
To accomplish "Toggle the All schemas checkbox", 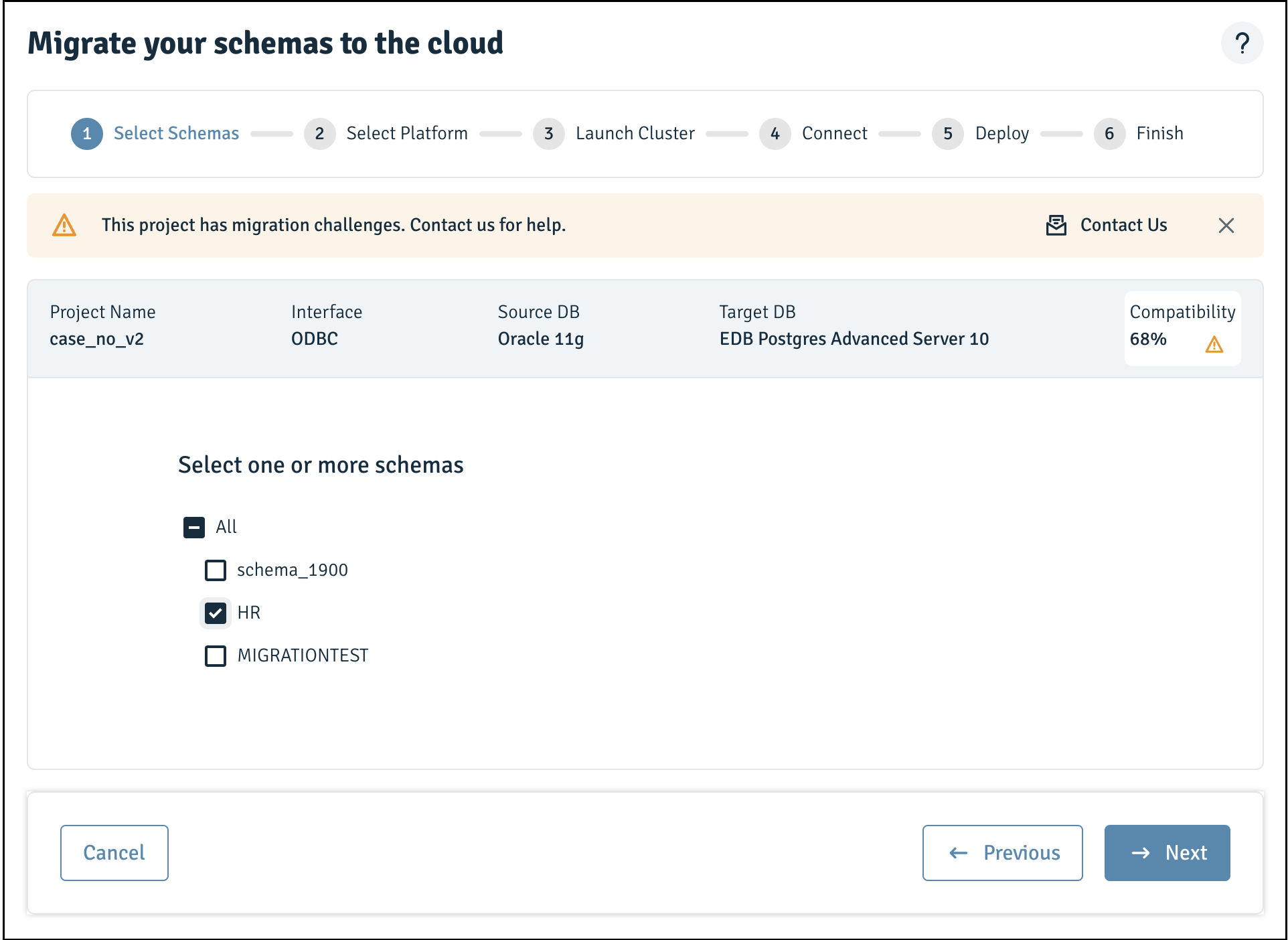I will point(194,528).
